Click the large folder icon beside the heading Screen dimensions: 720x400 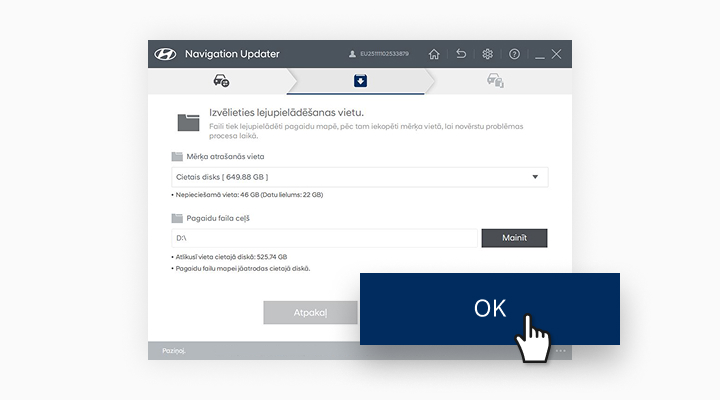click(189, 122)
